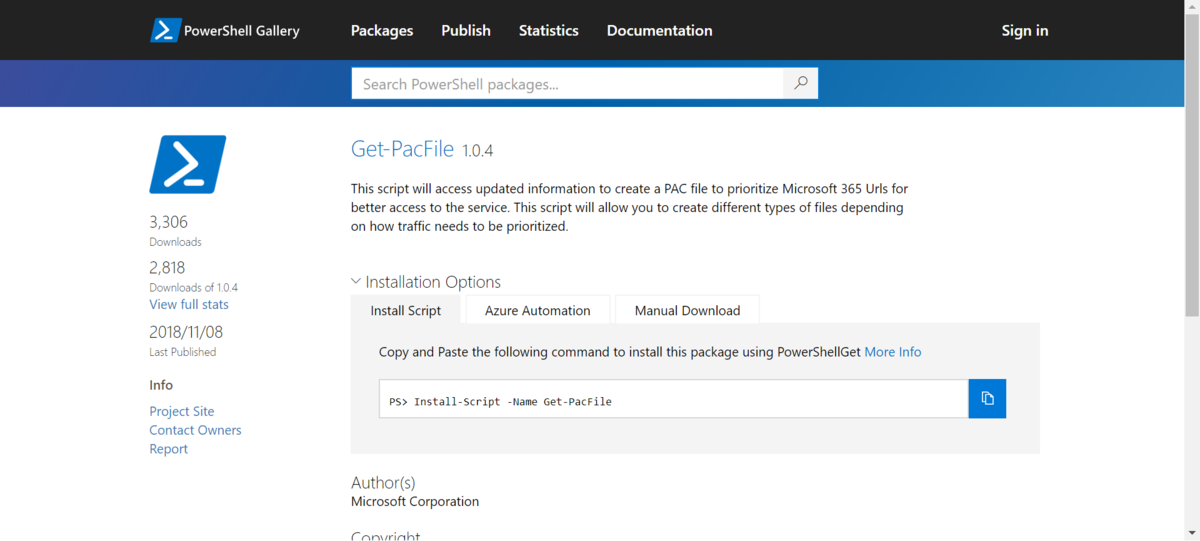Click the Contact Owners link
The width and height of the screenshot is (1200, 541).
pos(195,430)
